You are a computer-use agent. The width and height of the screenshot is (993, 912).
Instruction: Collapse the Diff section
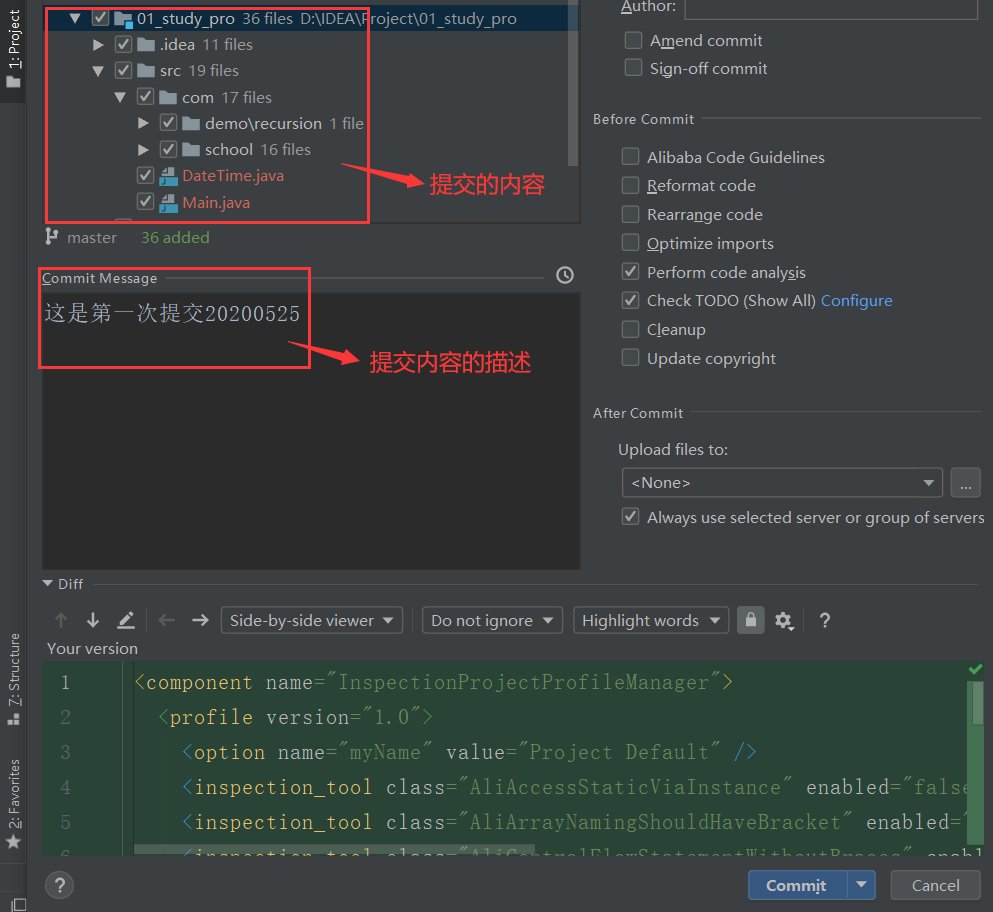[x=47, y=583]
